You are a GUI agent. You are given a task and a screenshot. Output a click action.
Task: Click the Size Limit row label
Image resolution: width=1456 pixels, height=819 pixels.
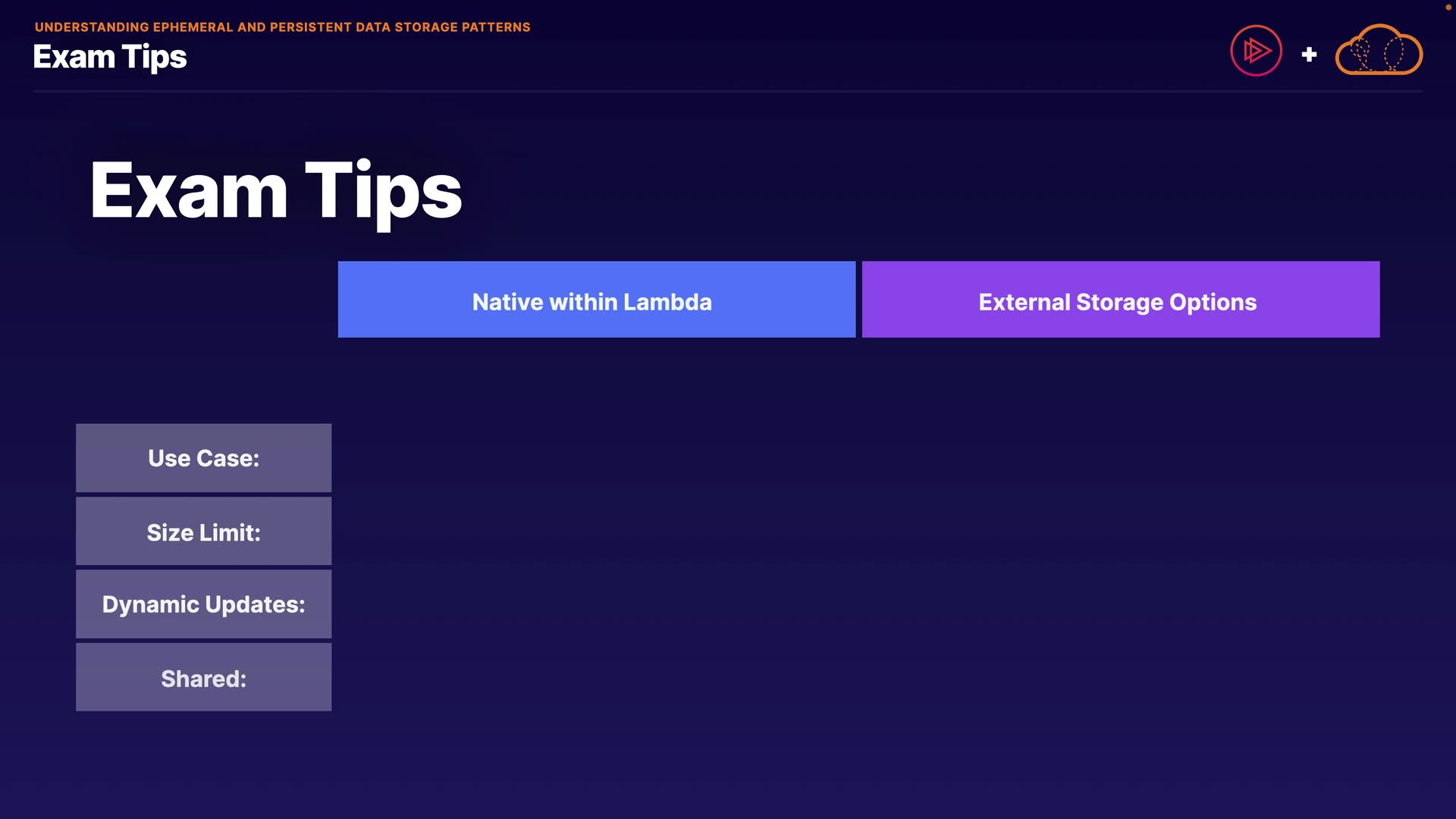coord(203,532)
